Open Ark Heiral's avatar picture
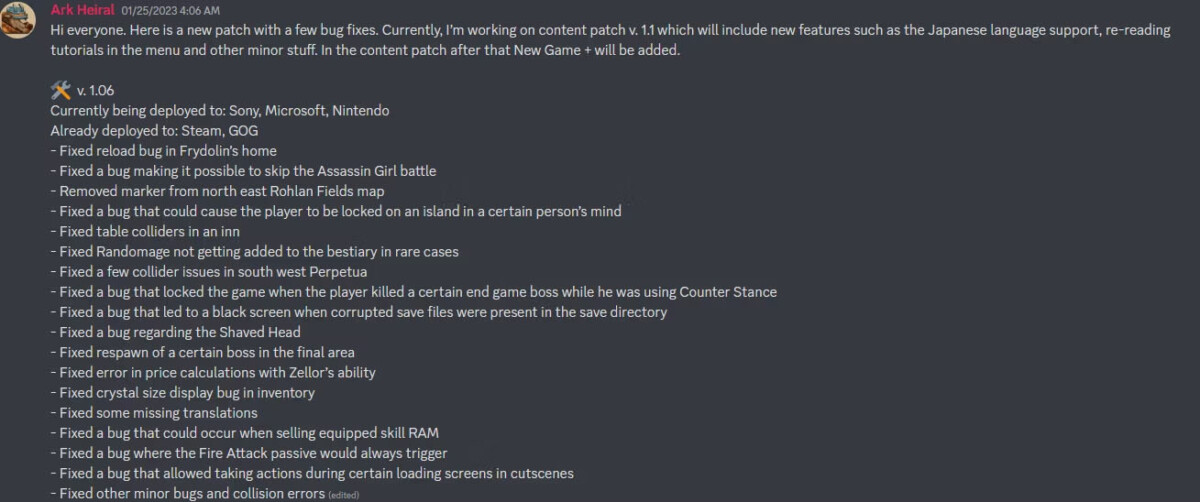 pos(18,19)
